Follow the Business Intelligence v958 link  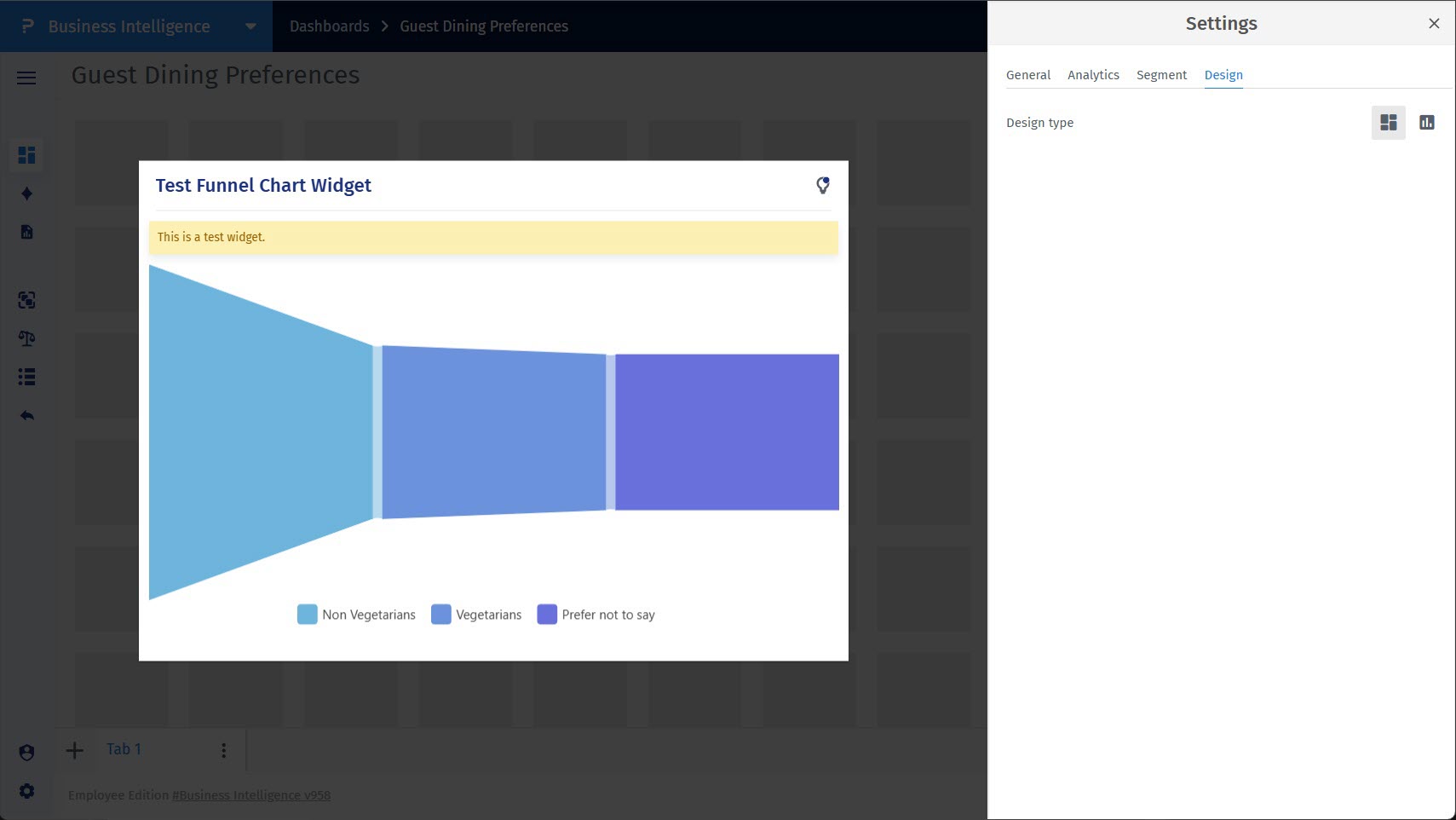[x=250, y=794]
